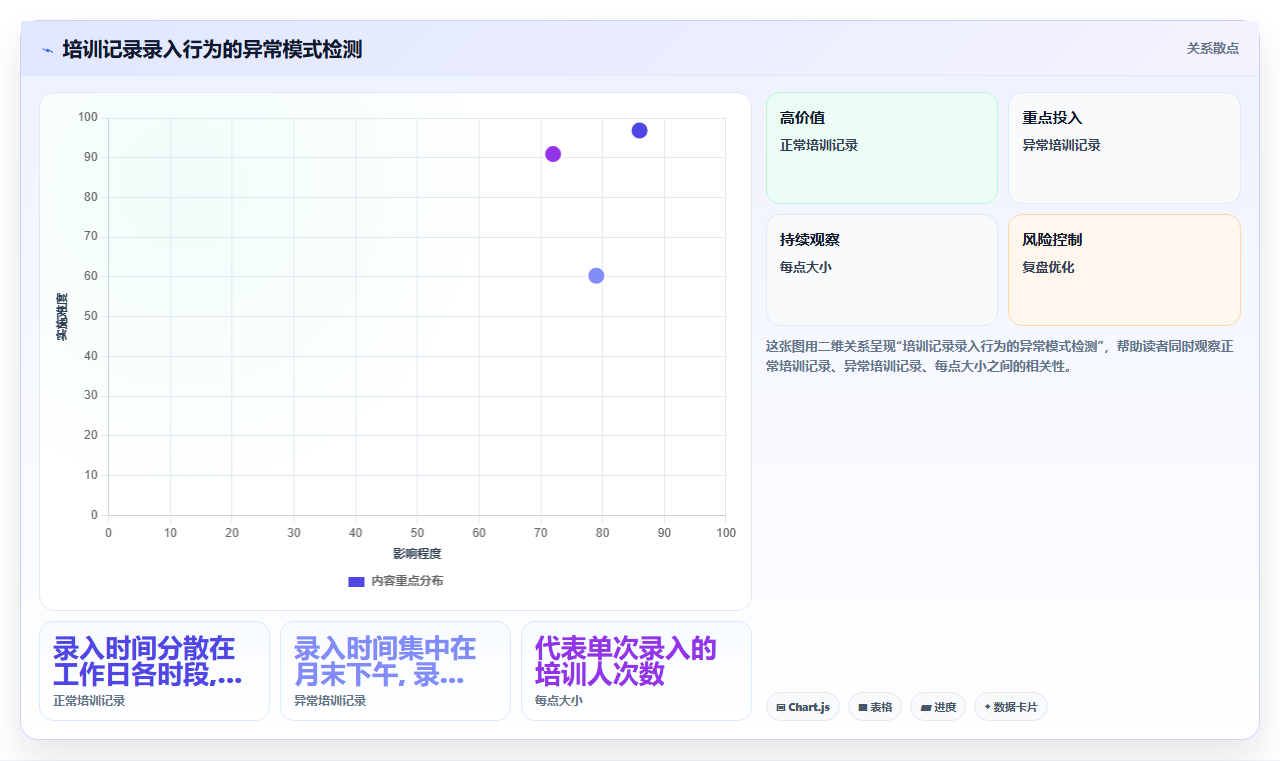Click the 录入时间分散在工作日各时段 data card
The image size is (1280, 761).
coord(154,671)
